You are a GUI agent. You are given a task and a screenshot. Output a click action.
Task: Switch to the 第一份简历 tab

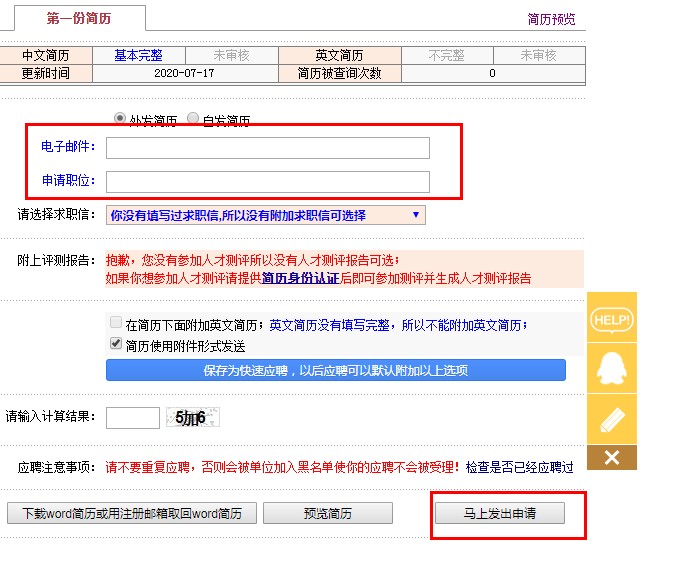tap(79, 18)
